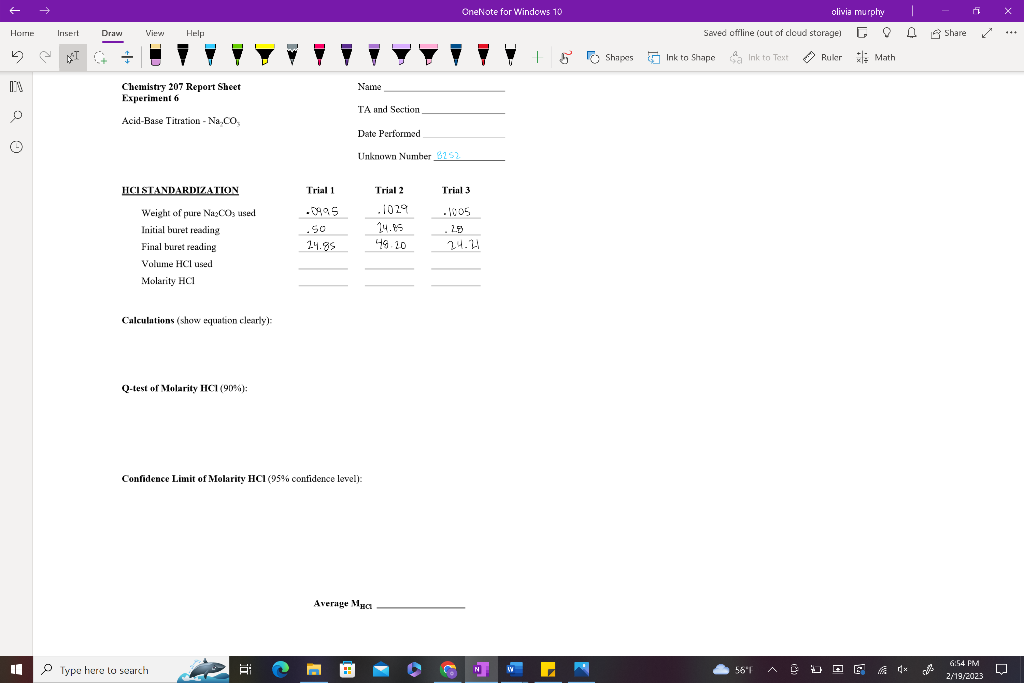Select the dark navy blue pen
This screenshot has height=683, width=1024.
[456, 55]
